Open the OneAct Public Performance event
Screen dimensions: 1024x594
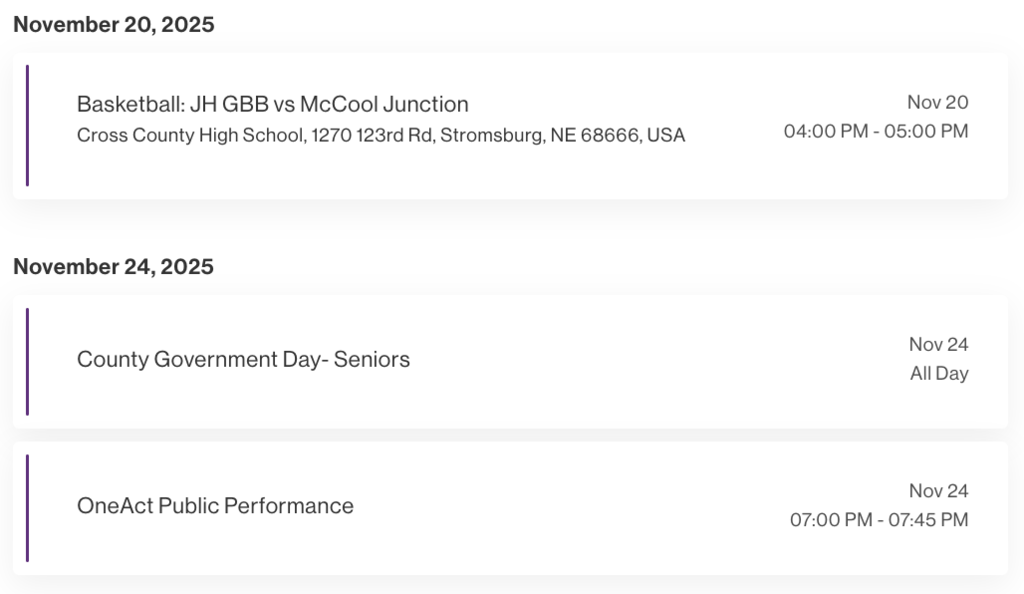pyautogui.click(x=215, y=506)
